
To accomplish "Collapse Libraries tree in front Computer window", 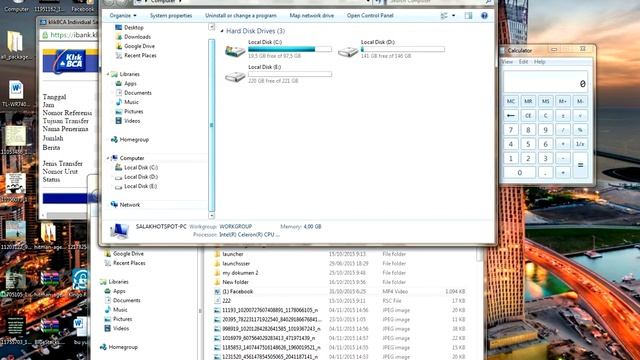I will (x=108, y=74).
